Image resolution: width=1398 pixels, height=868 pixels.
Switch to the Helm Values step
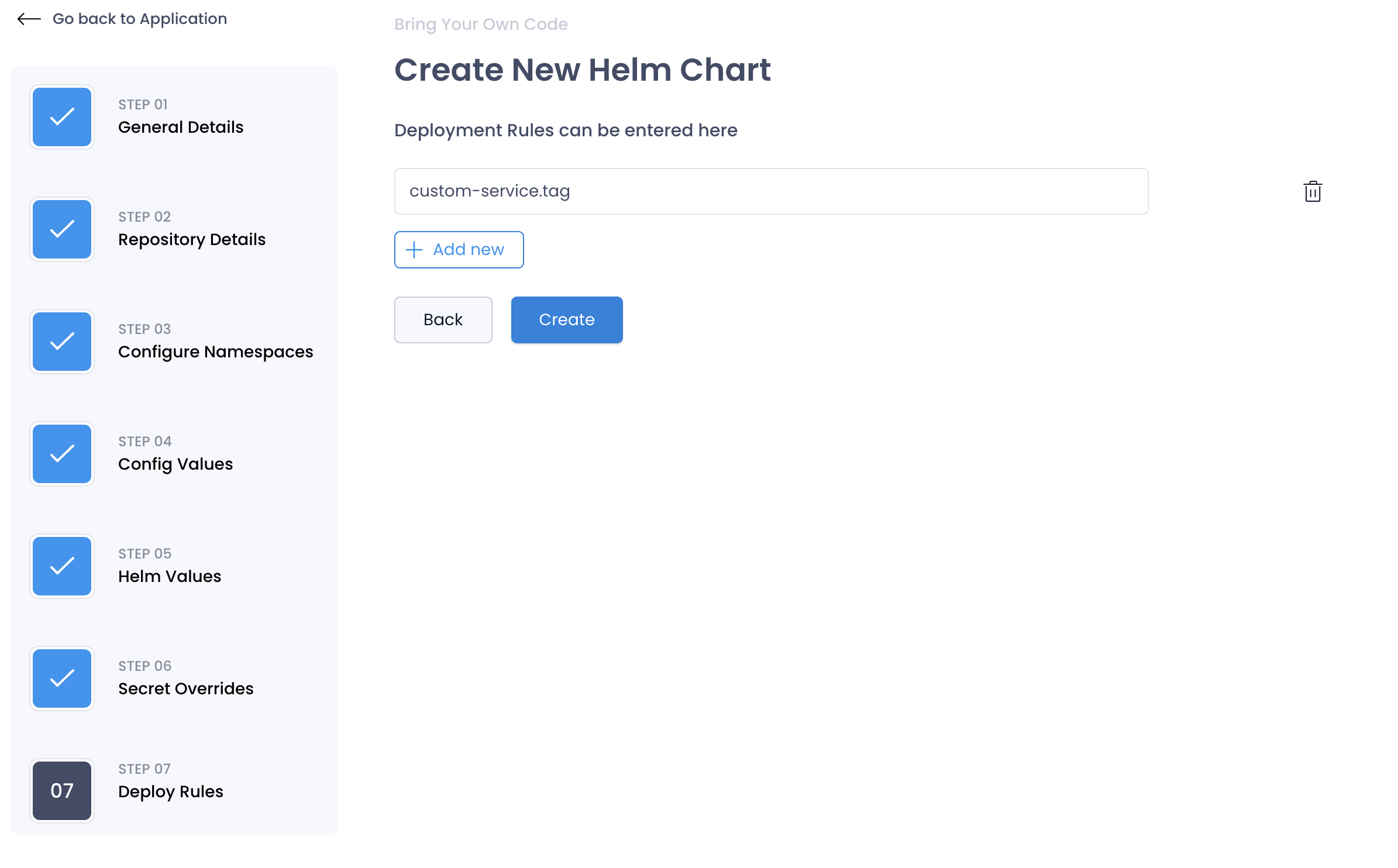(x=170, y=576)
